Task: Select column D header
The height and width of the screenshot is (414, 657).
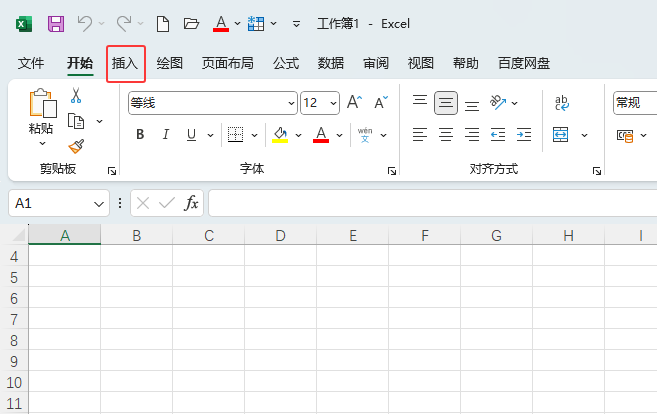Action: (x=280, y=235)
